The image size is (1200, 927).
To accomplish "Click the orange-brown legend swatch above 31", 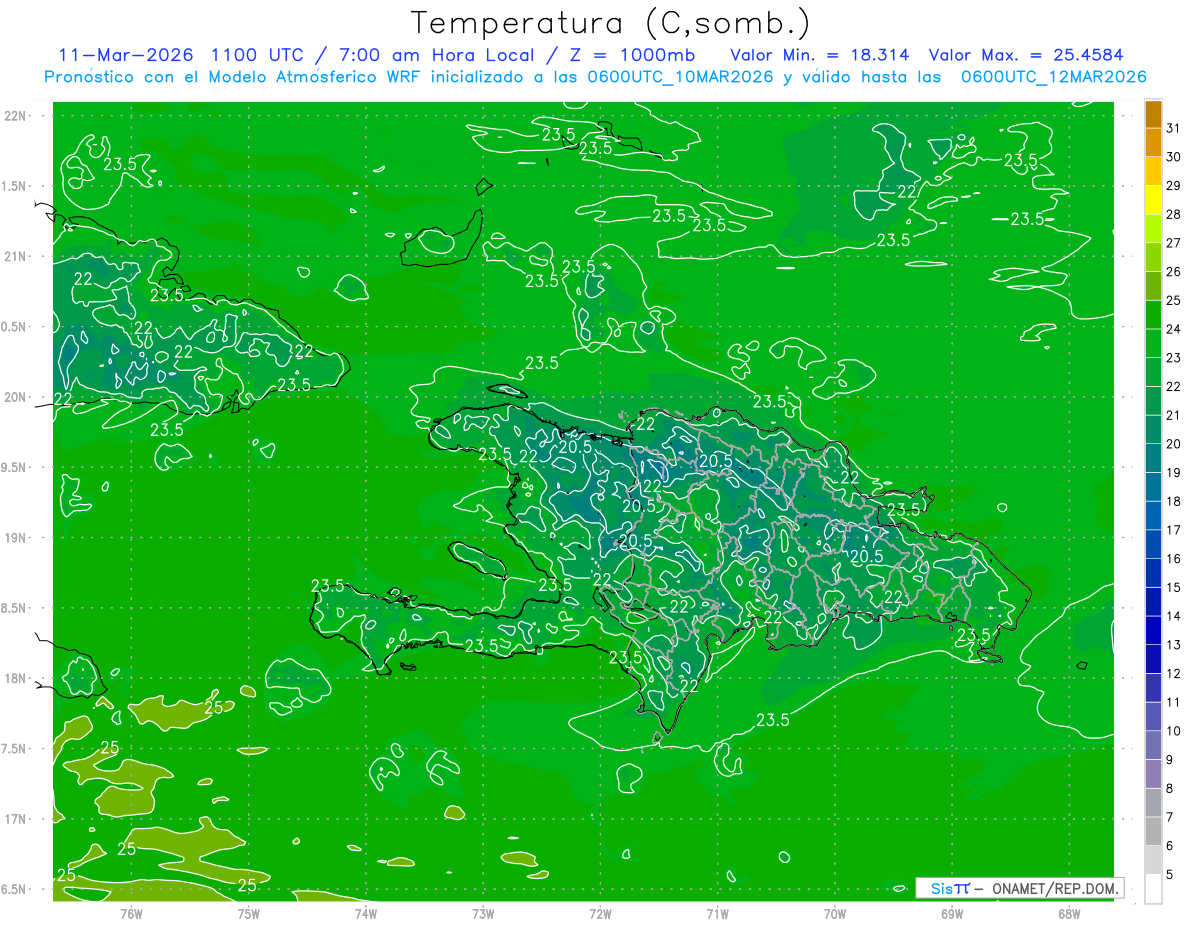I will click(x=1153, y=115).
